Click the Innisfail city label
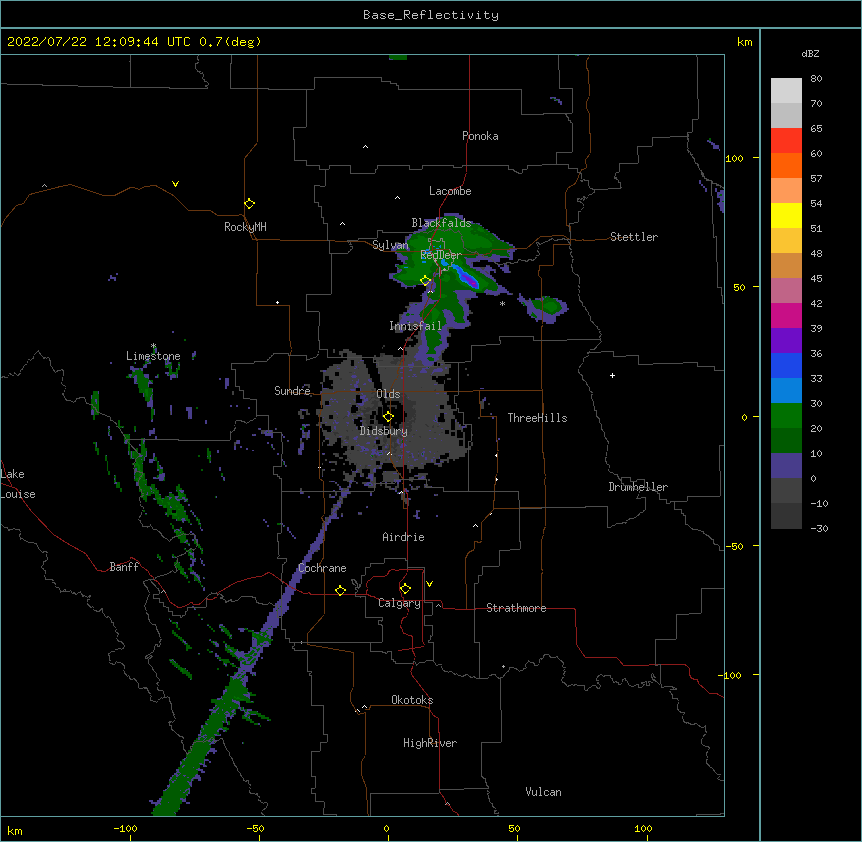The height and width of the screenshot is (842, 862). 415,326
